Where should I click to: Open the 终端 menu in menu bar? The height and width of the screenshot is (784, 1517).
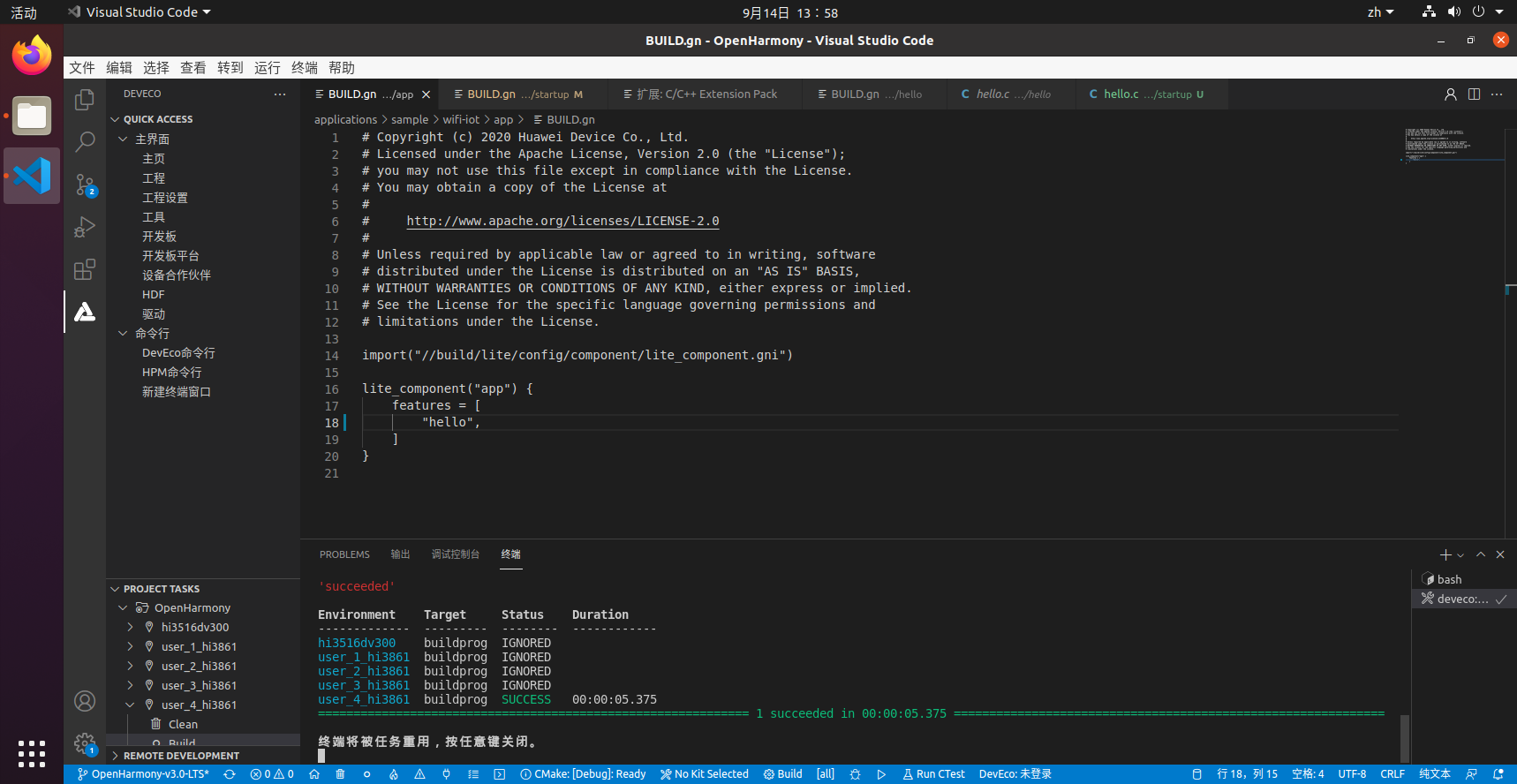(x=304, y=68)
